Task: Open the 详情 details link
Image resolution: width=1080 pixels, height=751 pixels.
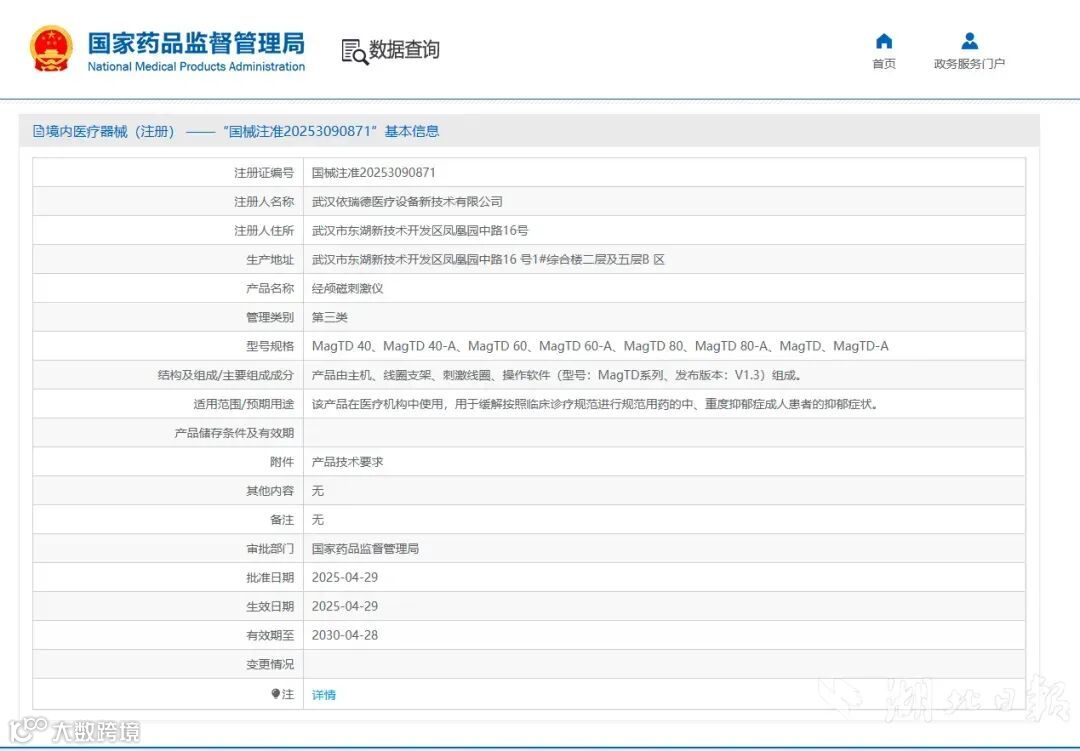Action: pos(324,695)
